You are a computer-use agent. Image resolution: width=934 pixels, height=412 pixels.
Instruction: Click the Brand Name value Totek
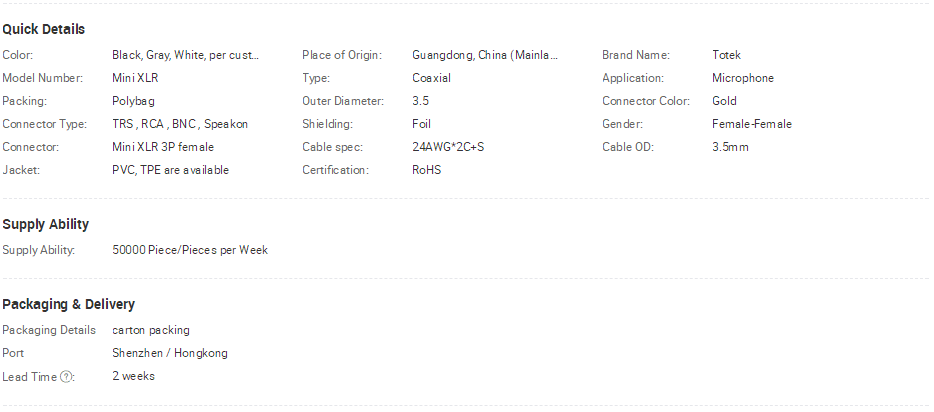click(726, 55)
